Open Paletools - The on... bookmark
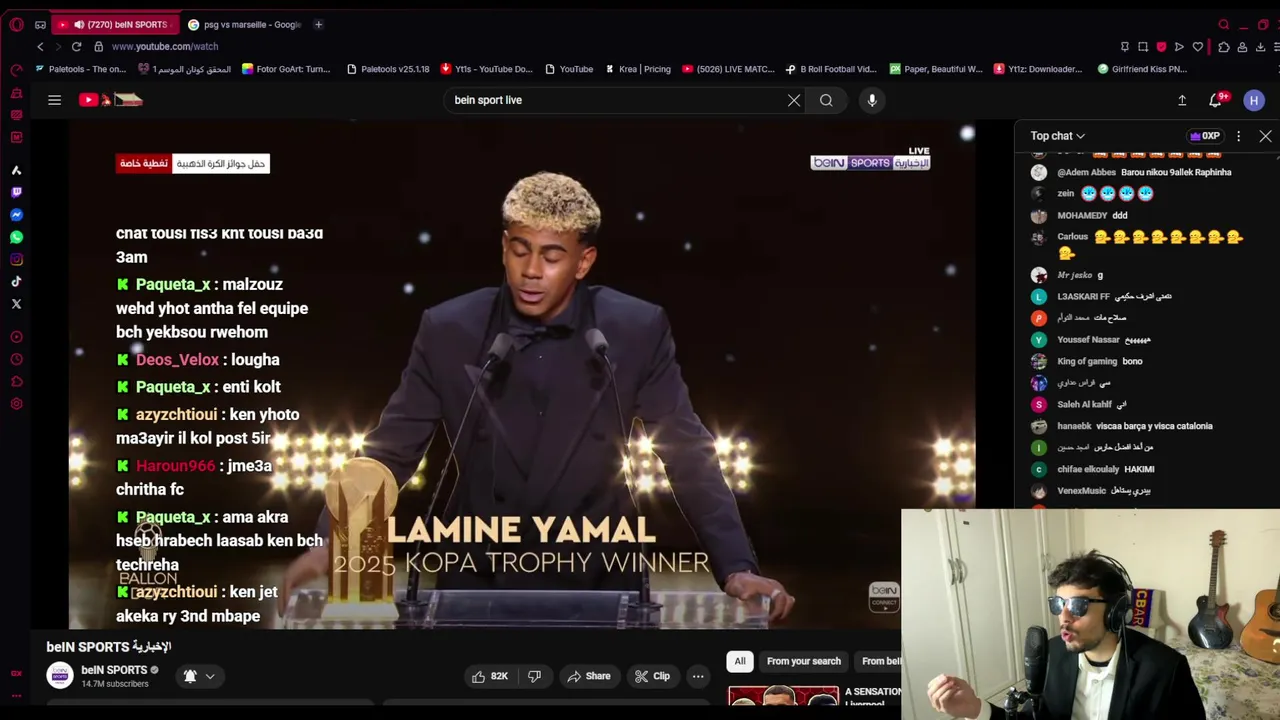 (80, 69)
